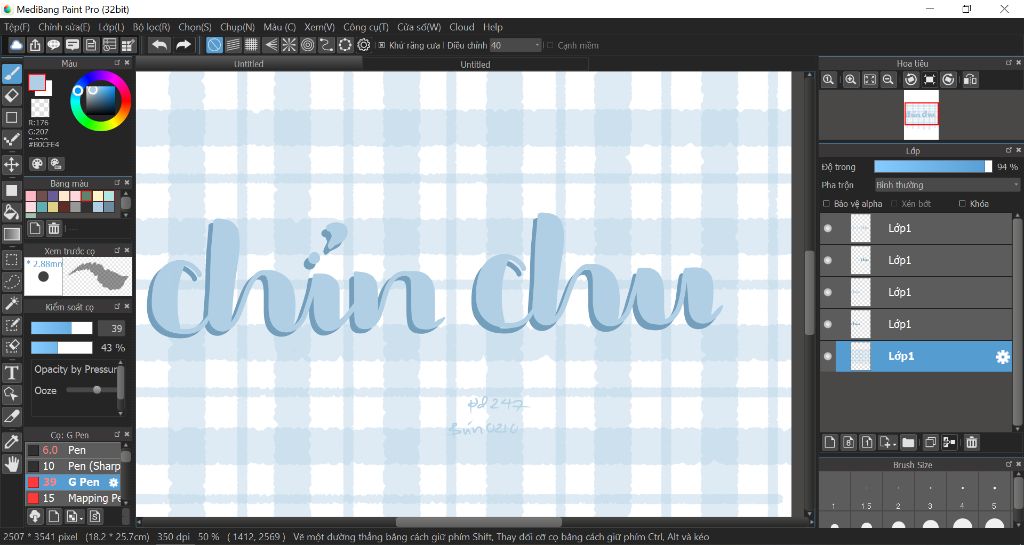The image size is (1024, 545).
Task: Select the Pen brush with size 6.0
Action: 73,450
